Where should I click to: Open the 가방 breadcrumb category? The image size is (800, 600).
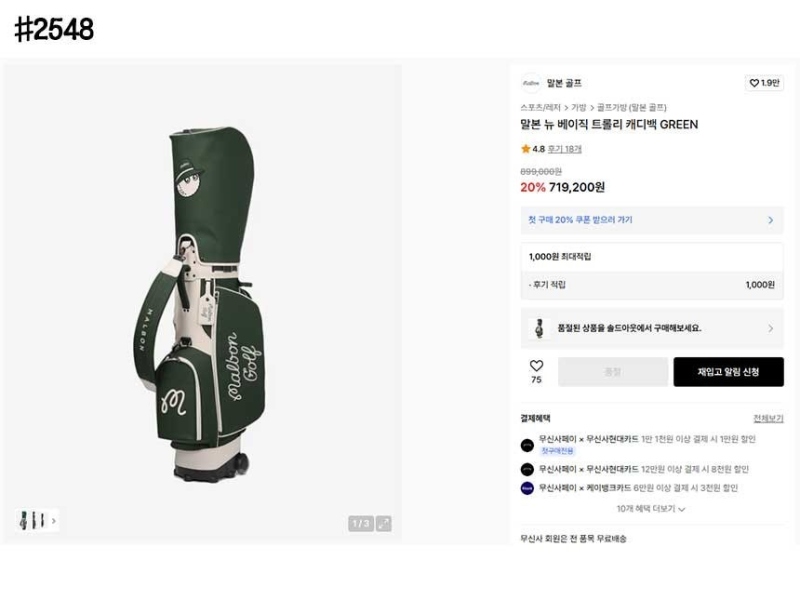tap(579, 107)
